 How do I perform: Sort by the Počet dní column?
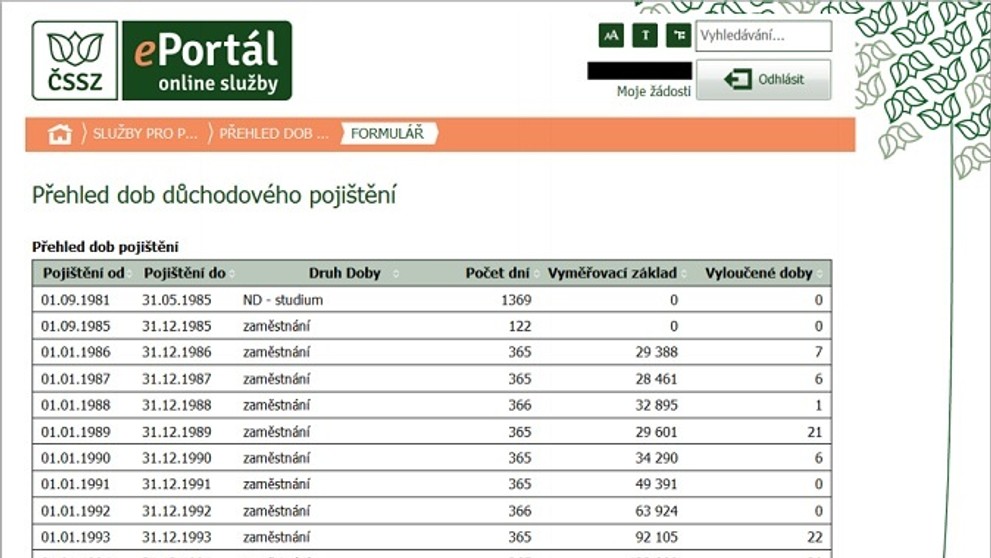(x=497, y=273)
